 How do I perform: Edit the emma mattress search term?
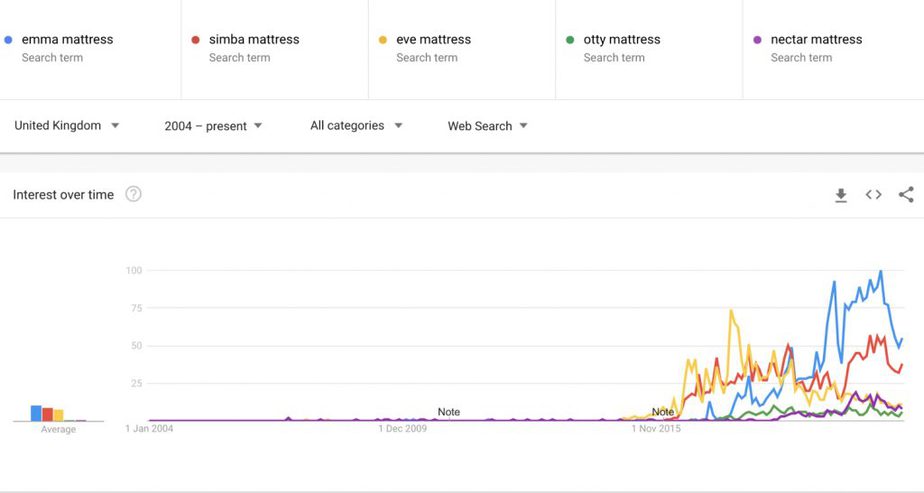click(67, 39)
